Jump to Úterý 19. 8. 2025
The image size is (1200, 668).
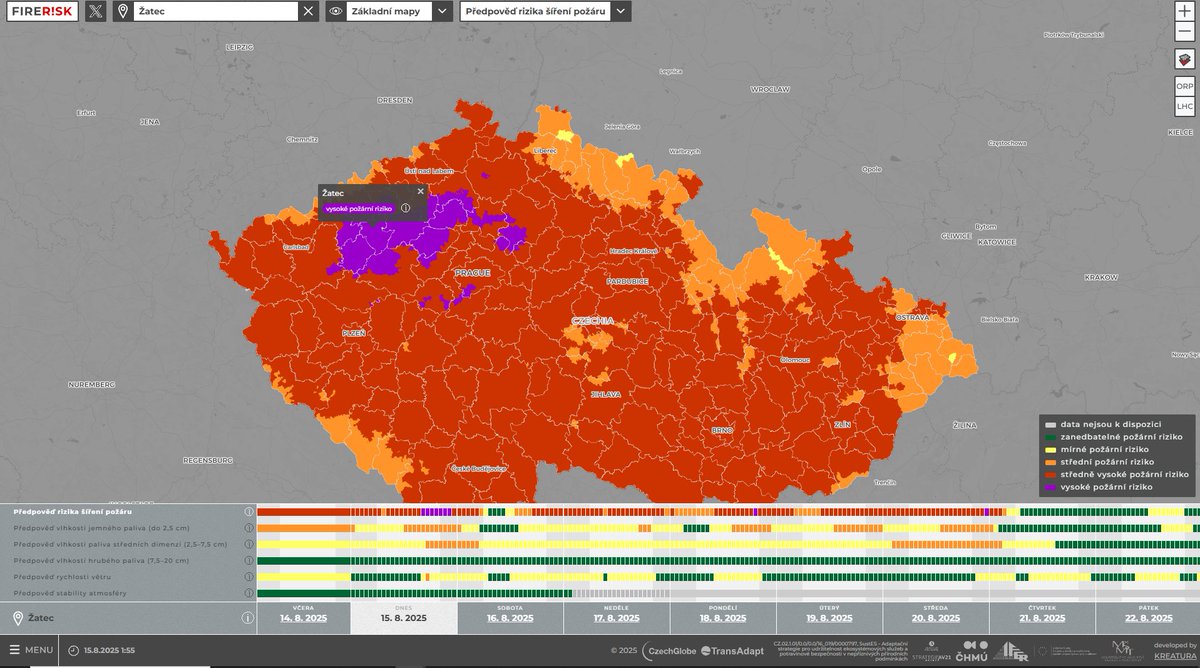coord(829,617)
